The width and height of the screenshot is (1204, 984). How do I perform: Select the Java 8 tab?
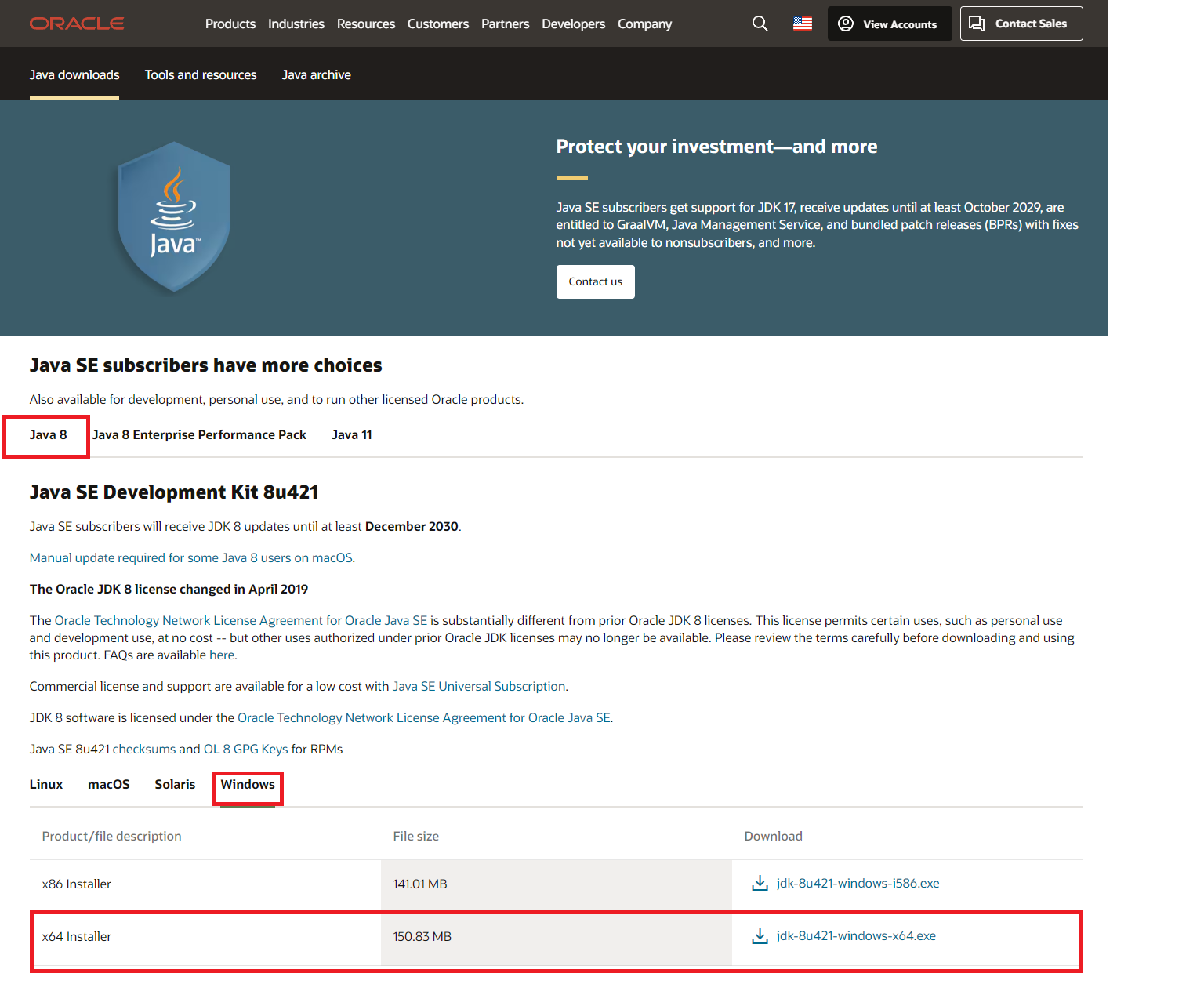[49, 435]
